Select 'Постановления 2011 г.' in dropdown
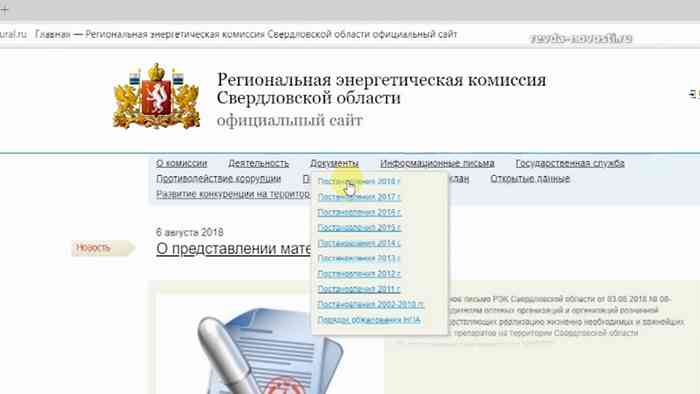 point(359,289)
